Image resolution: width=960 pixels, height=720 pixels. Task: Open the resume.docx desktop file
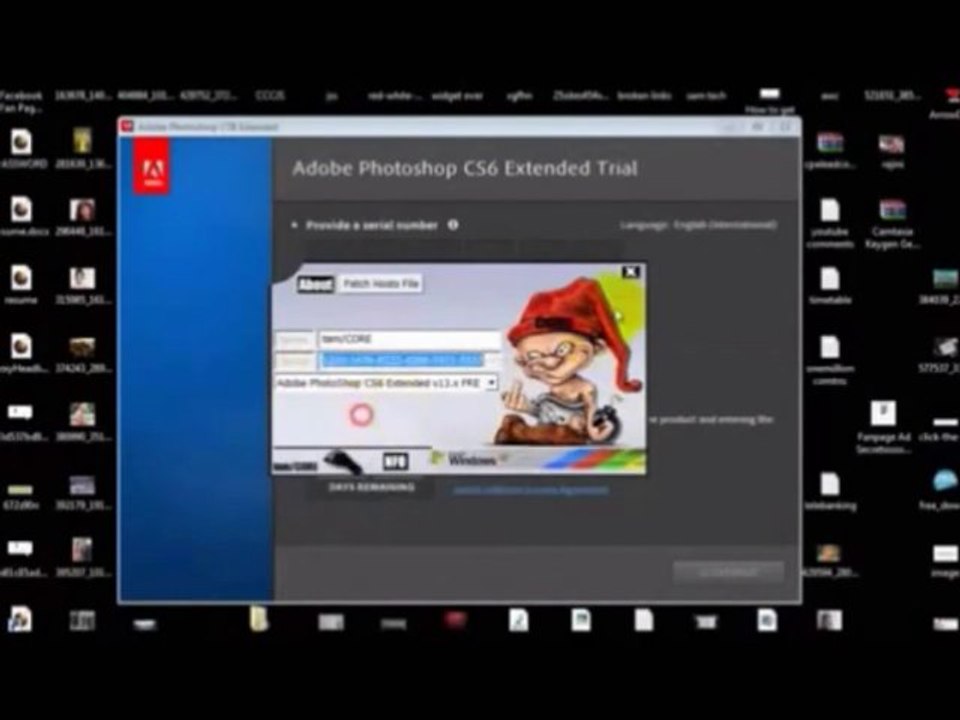tap(21, 217)
